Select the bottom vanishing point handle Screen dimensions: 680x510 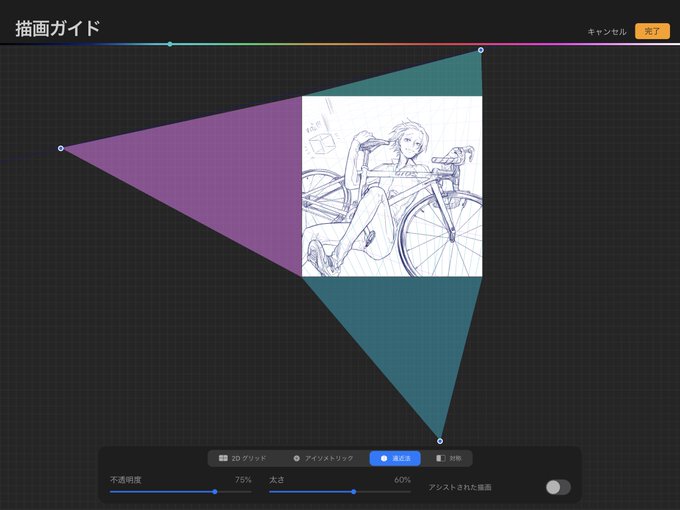pos(440,441)
